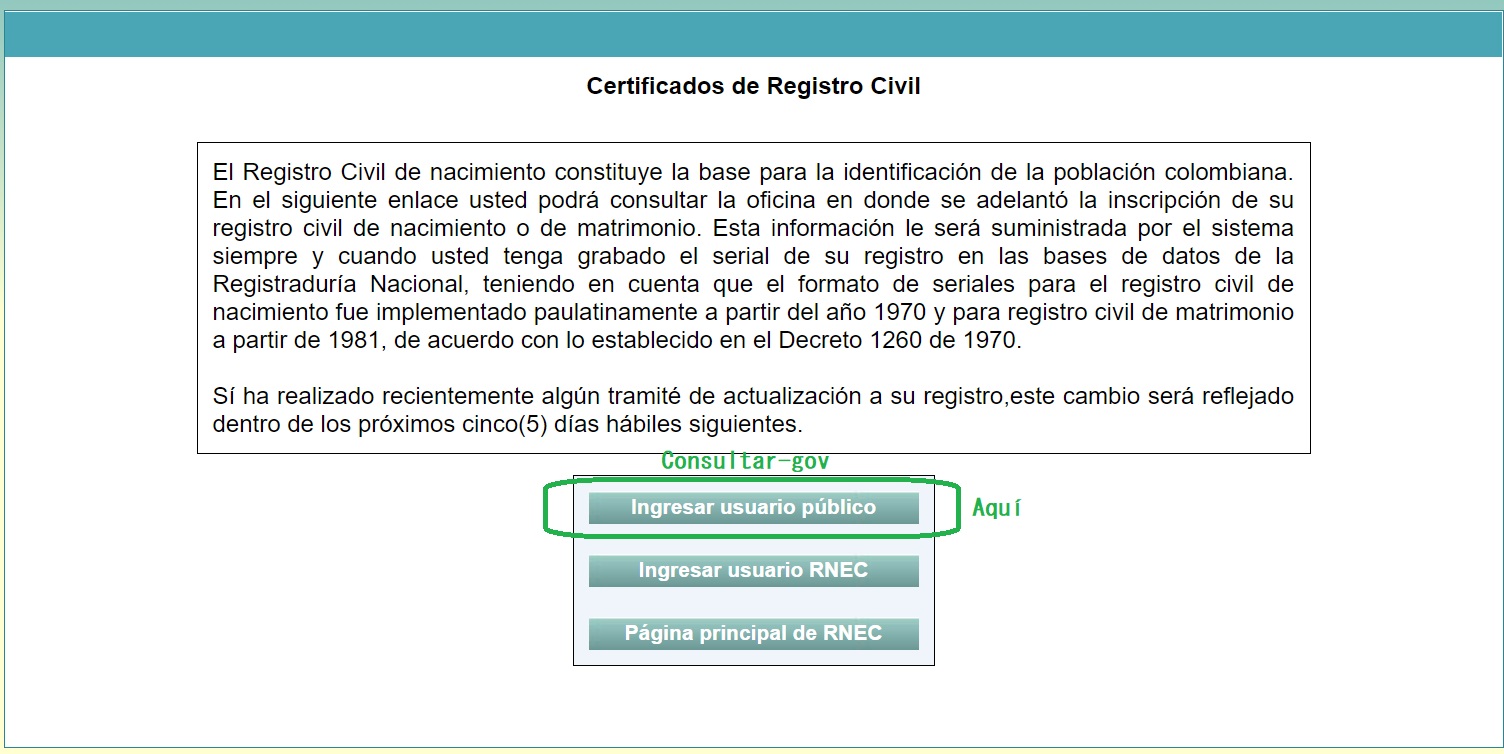
Task: Click the green 'Aquí' annotation text
Action: [x=996, y=508]
